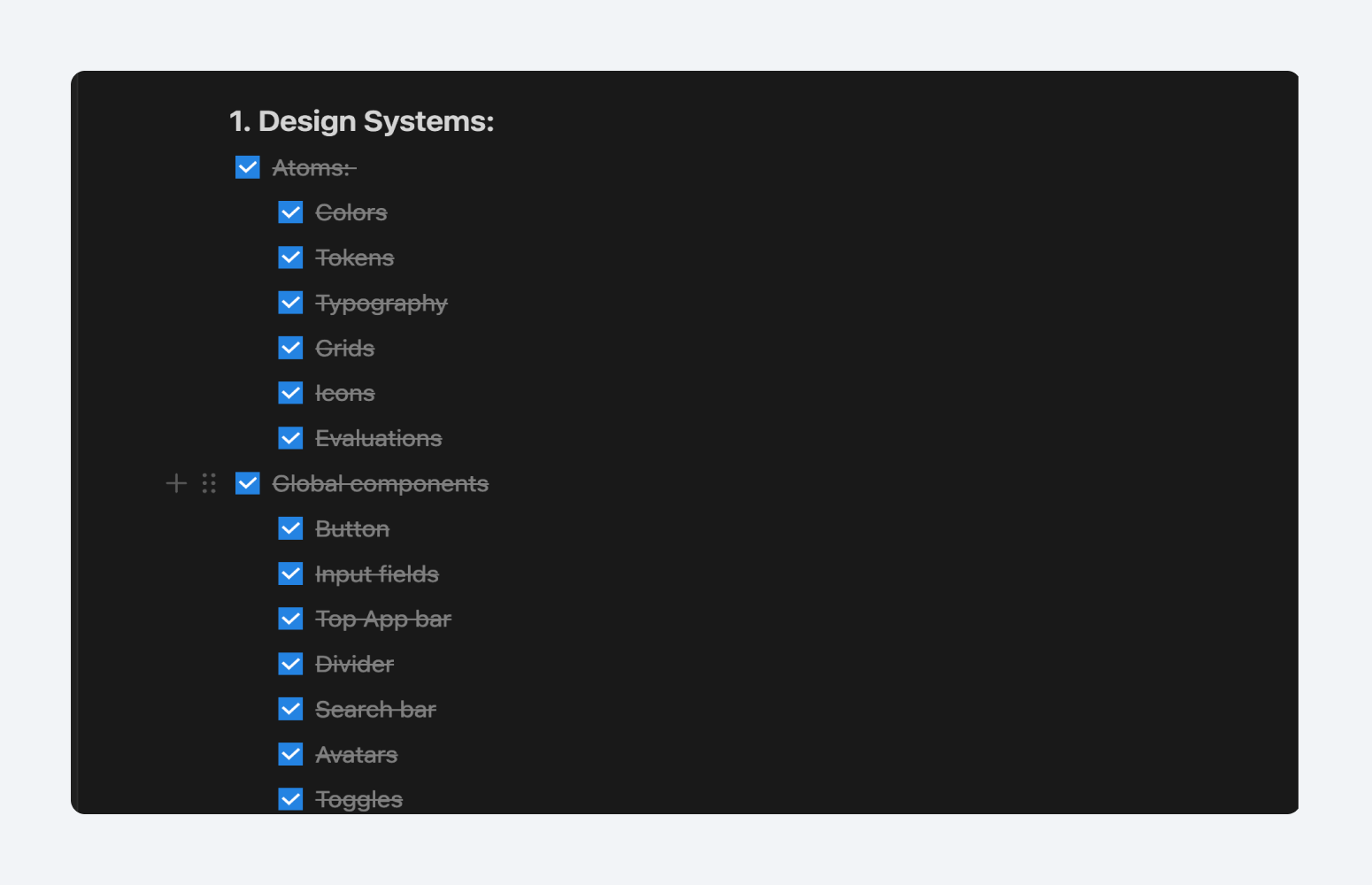The width and height of the screenshot is (1372, 885).
Task: Uncheck the Divider checkbox
Action: 290,664
